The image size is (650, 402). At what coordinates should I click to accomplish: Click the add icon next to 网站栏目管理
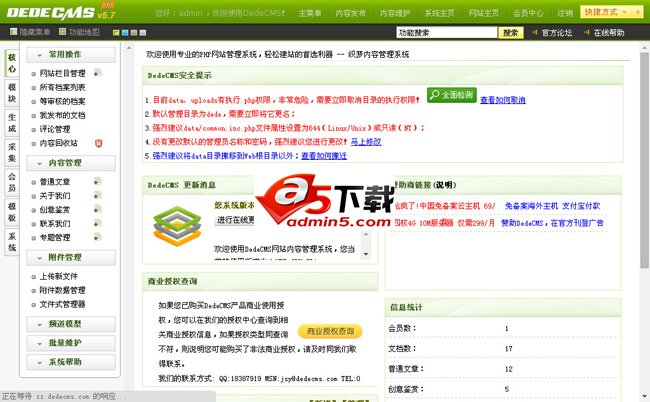97,73
